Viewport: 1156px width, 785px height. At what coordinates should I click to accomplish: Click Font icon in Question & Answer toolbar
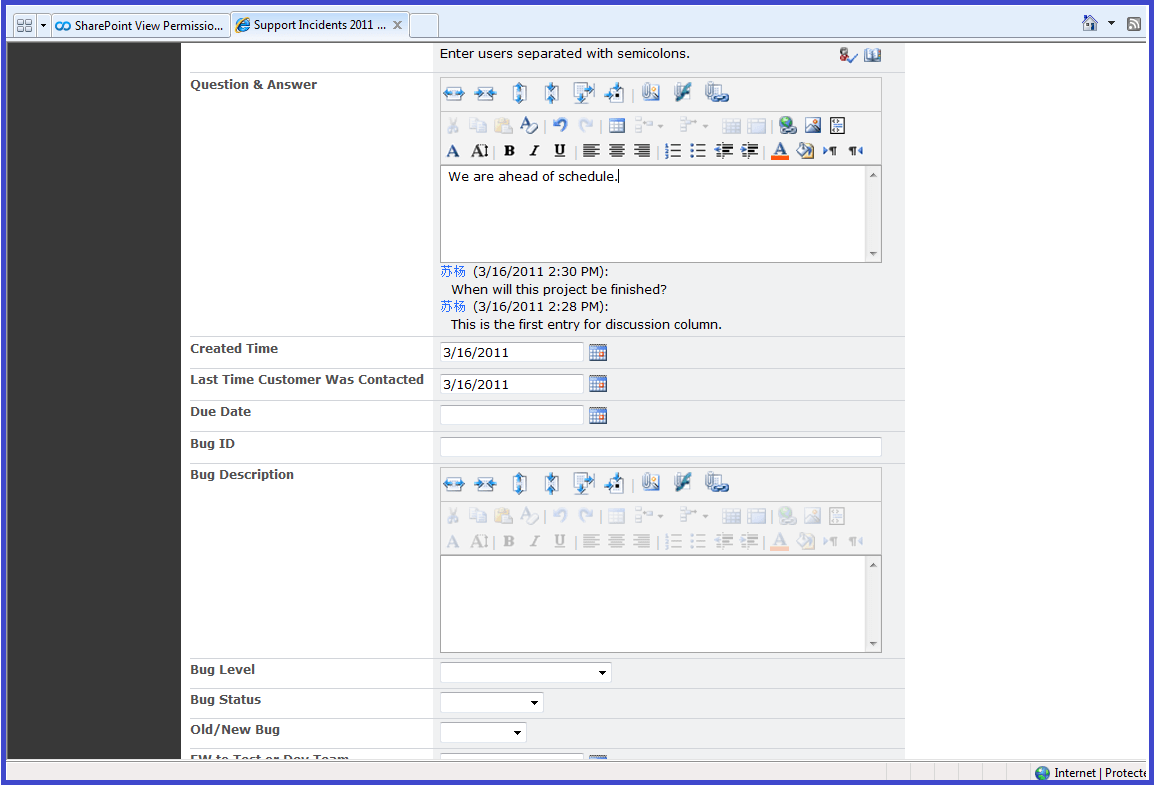click(x=453, y=151)
